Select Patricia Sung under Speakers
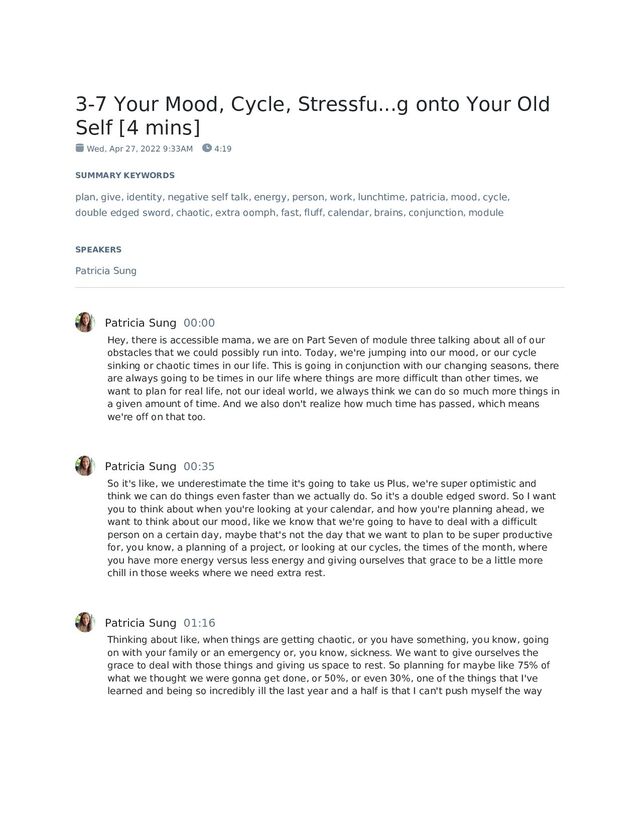 click(106, 270)
